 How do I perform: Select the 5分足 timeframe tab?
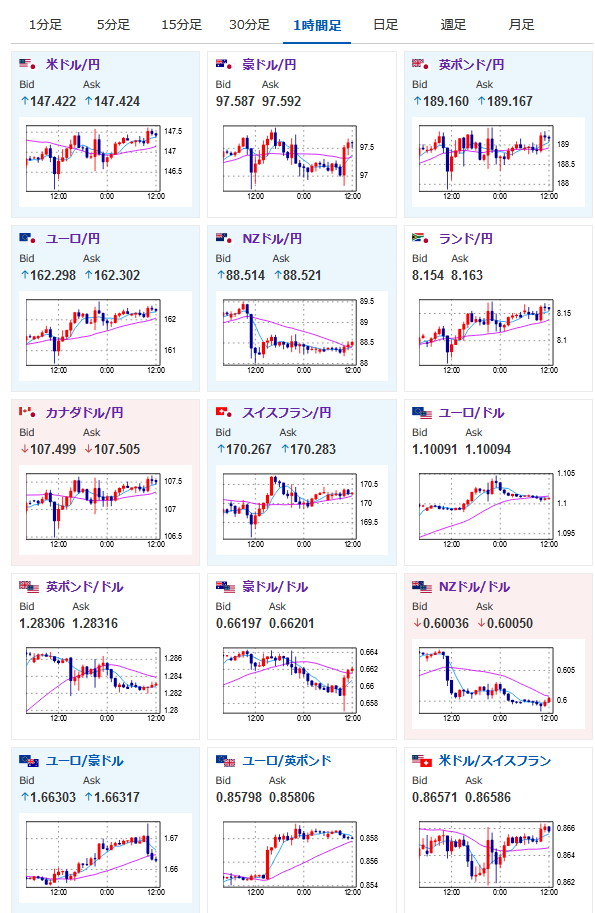click(x=113, y=25)
